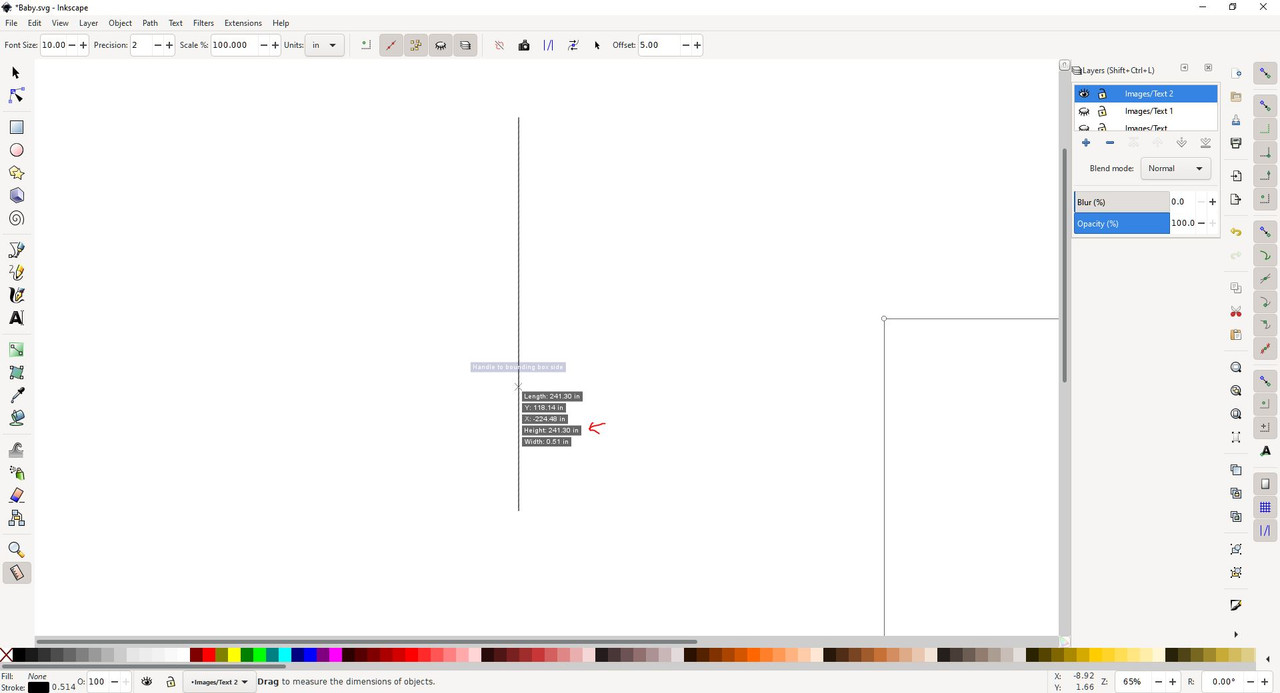The width and height of the screenshot is (1280, 693).
Task: Select the Connector tool
Action: coord(16,518)
